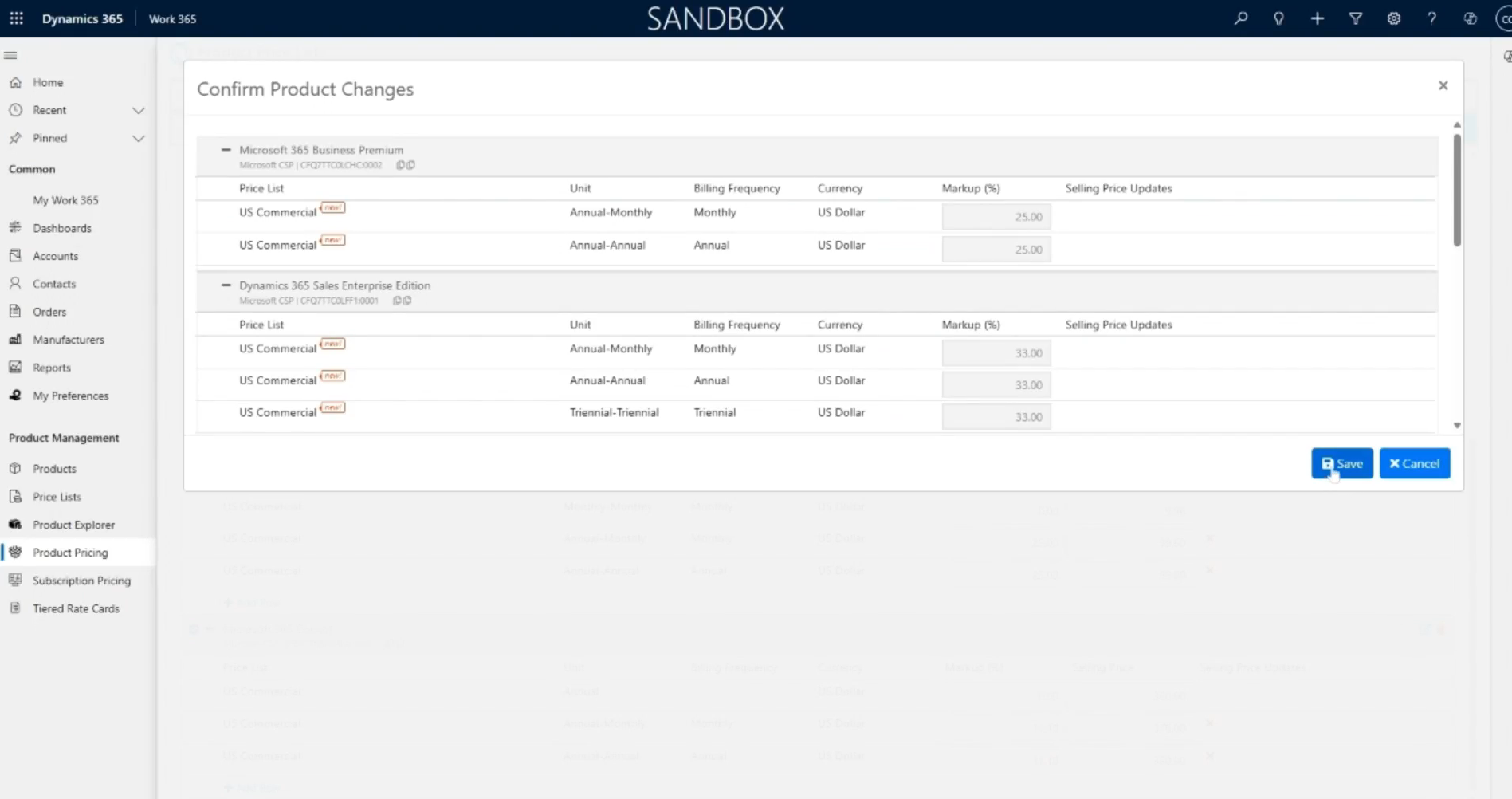Click the Dynamics 365 title link

tap(82, 18)
